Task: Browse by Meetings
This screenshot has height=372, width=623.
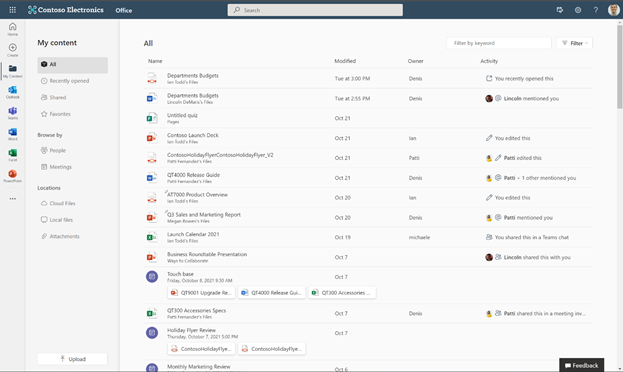Action: pos(56,167)
